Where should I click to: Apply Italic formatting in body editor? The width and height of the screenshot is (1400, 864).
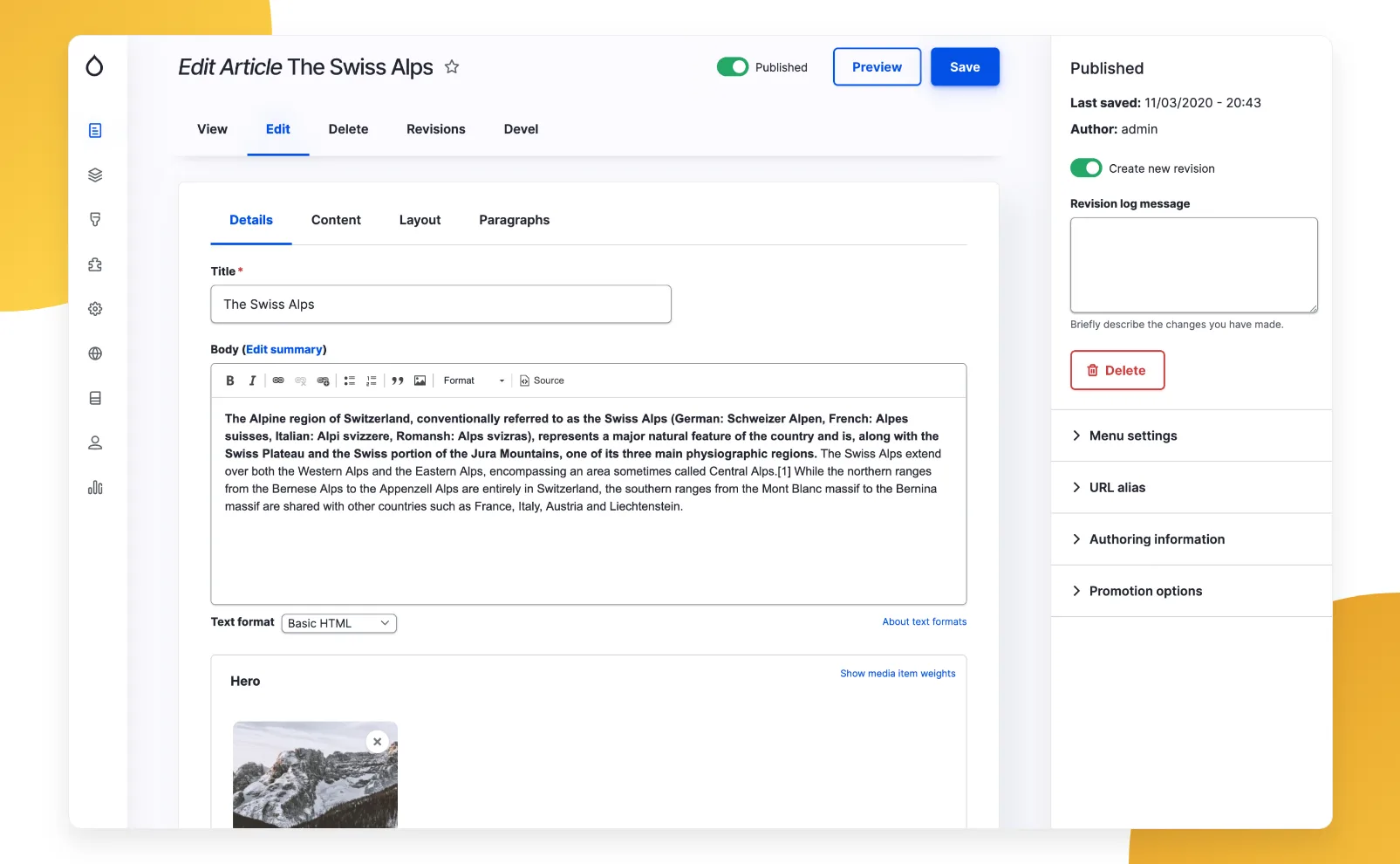252,381
